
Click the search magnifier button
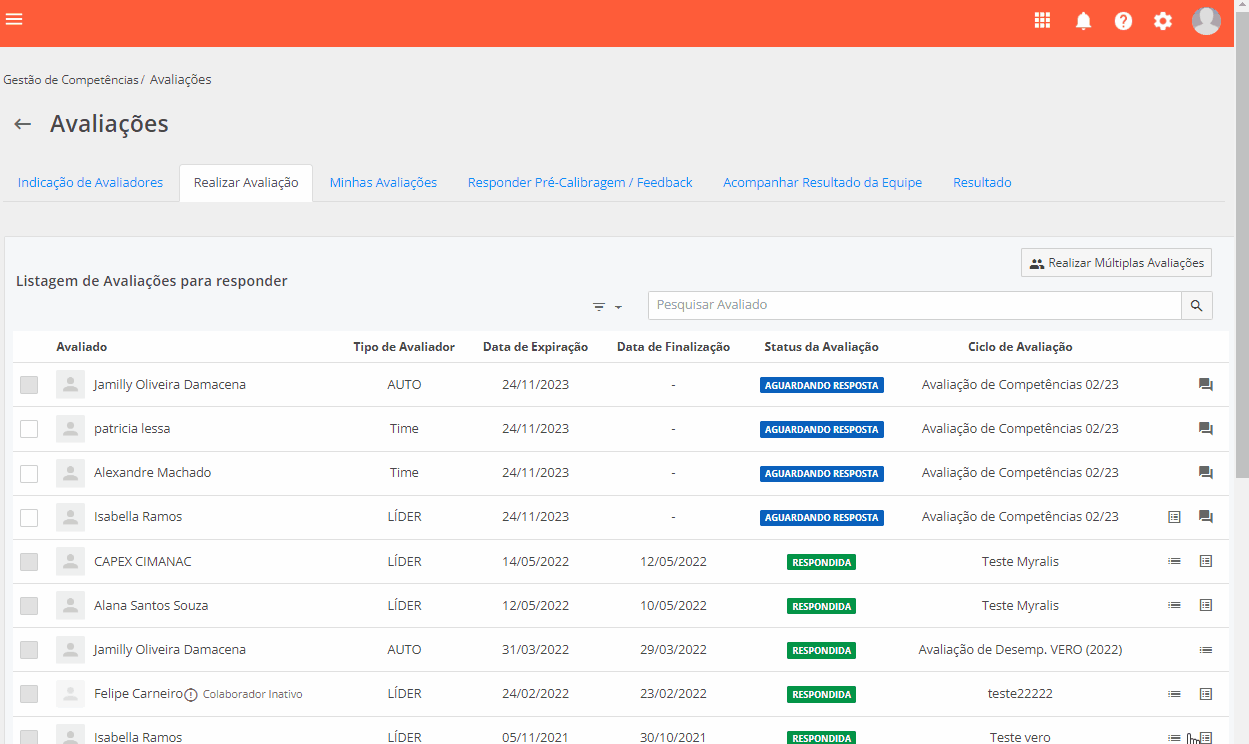coord(1196,306)
